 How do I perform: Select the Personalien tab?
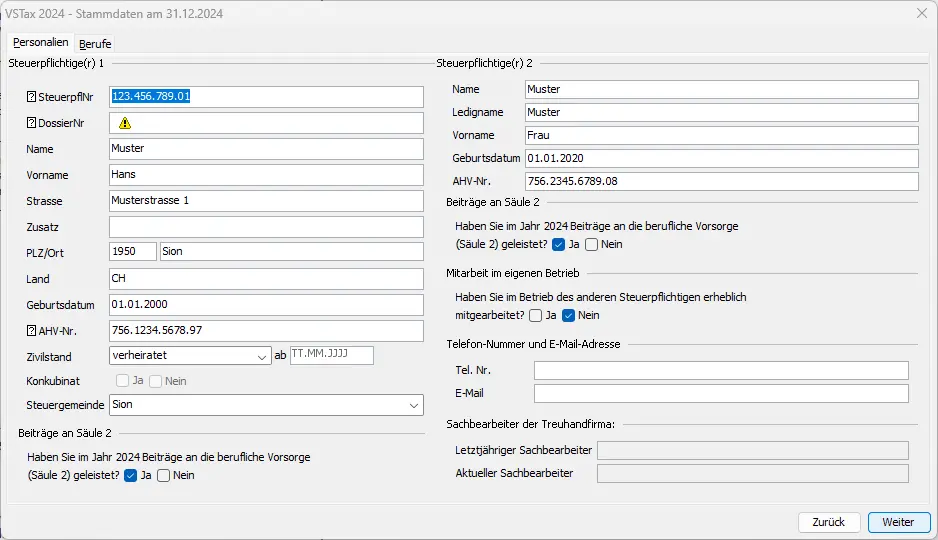pyautogui.click(x=41, y=43)
